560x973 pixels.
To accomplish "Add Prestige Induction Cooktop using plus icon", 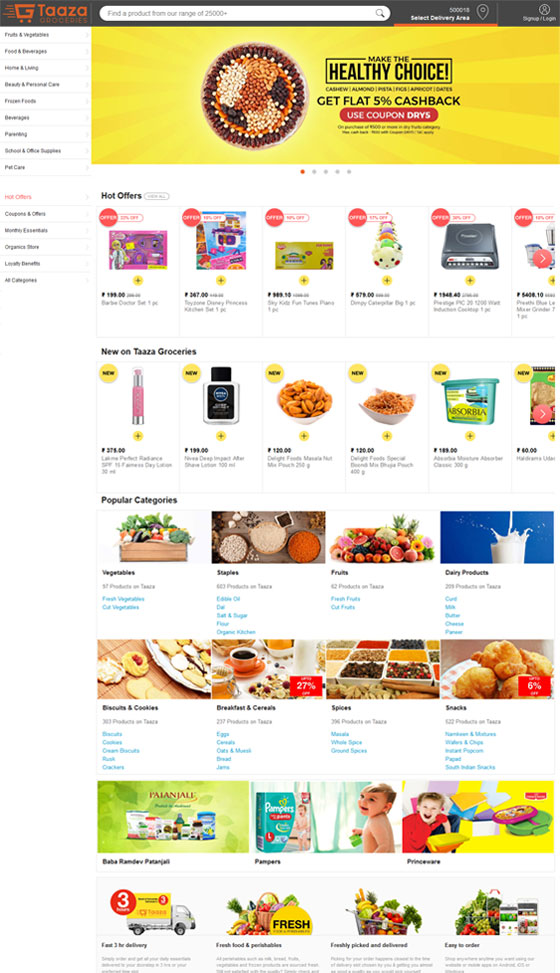I will (470, 280).
